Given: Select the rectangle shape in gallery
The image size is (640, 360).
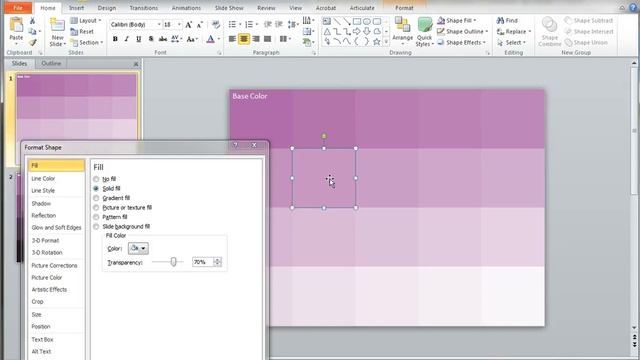Looking at the screenshot, I should [x=357, y=21].
